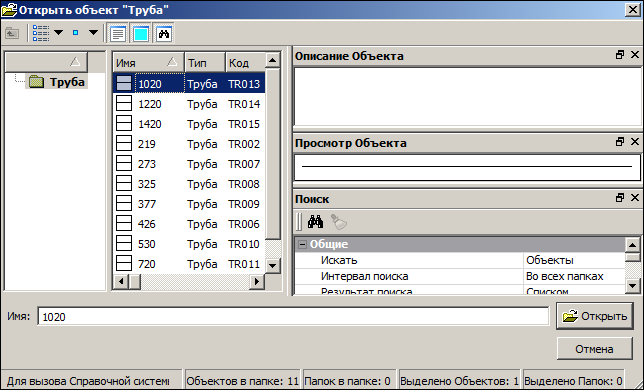Sort by the Имя column header
Image resolution: width=644 pixels, height=390 pixels.
(148, 62)
